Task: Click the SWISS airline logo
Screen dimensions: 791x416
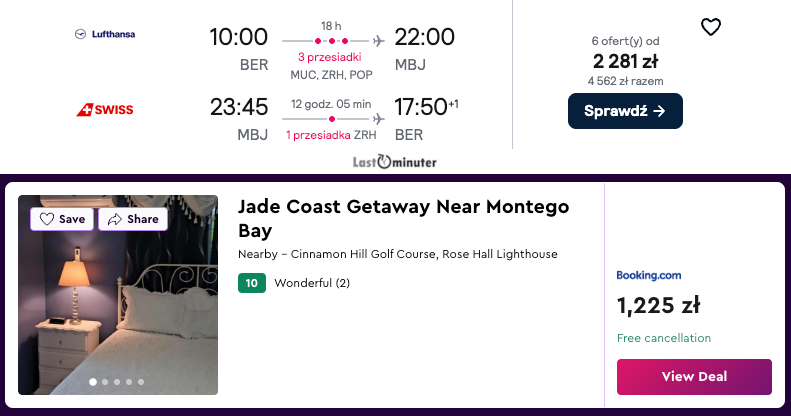Action: (x=105, y=109)
